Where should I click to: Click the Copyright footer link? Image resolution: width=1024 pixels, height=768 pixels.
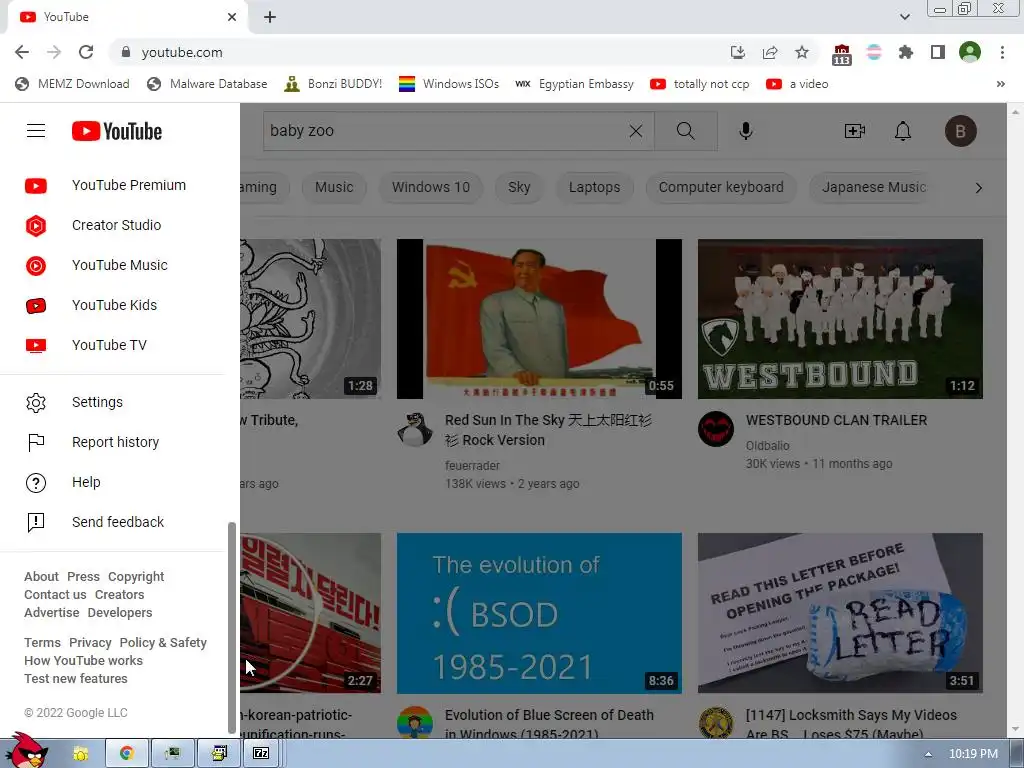[136, 577]
